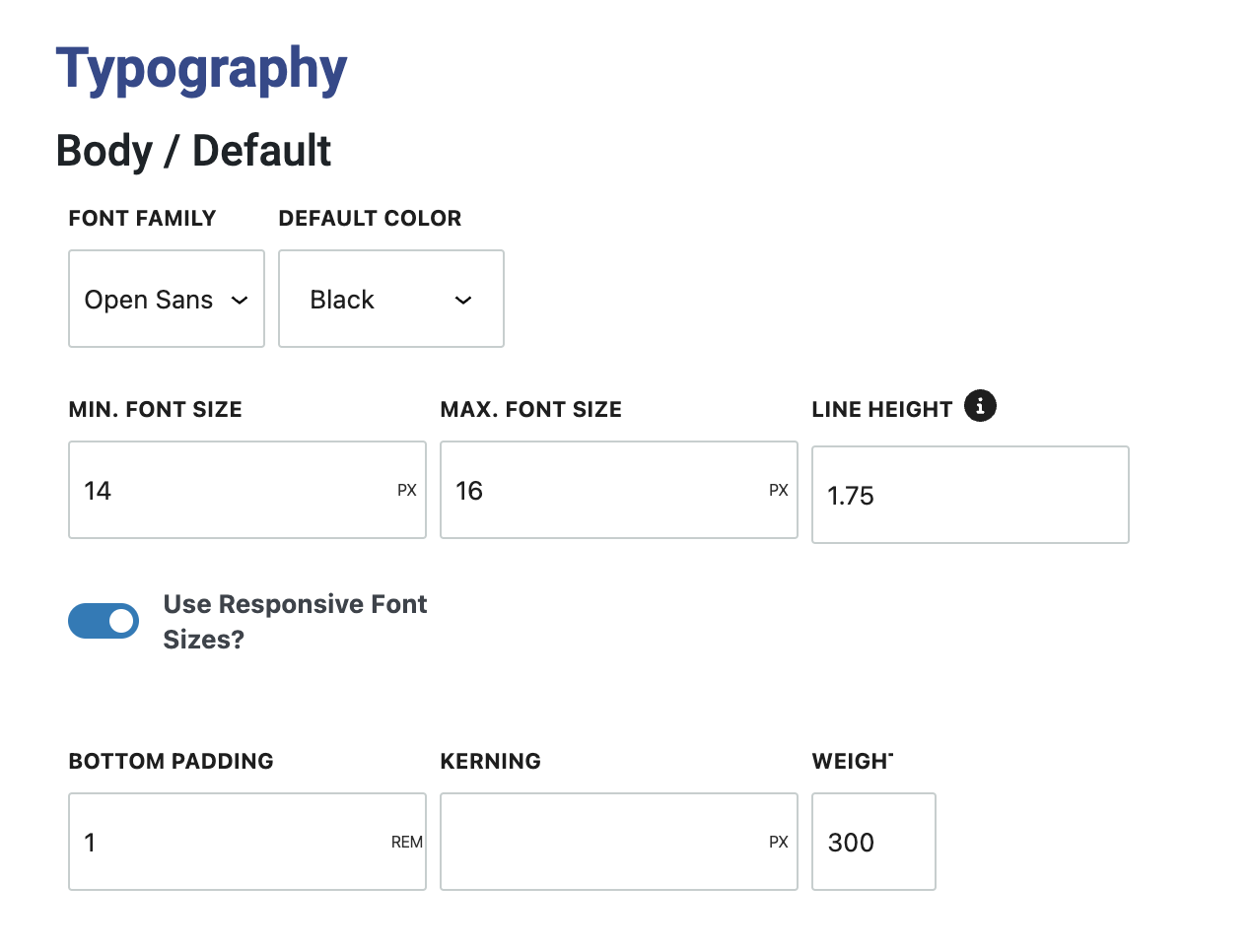Click the PX unit in Kerning field
This screenshot has width=1252, height=952.
(x=779, y=842)
